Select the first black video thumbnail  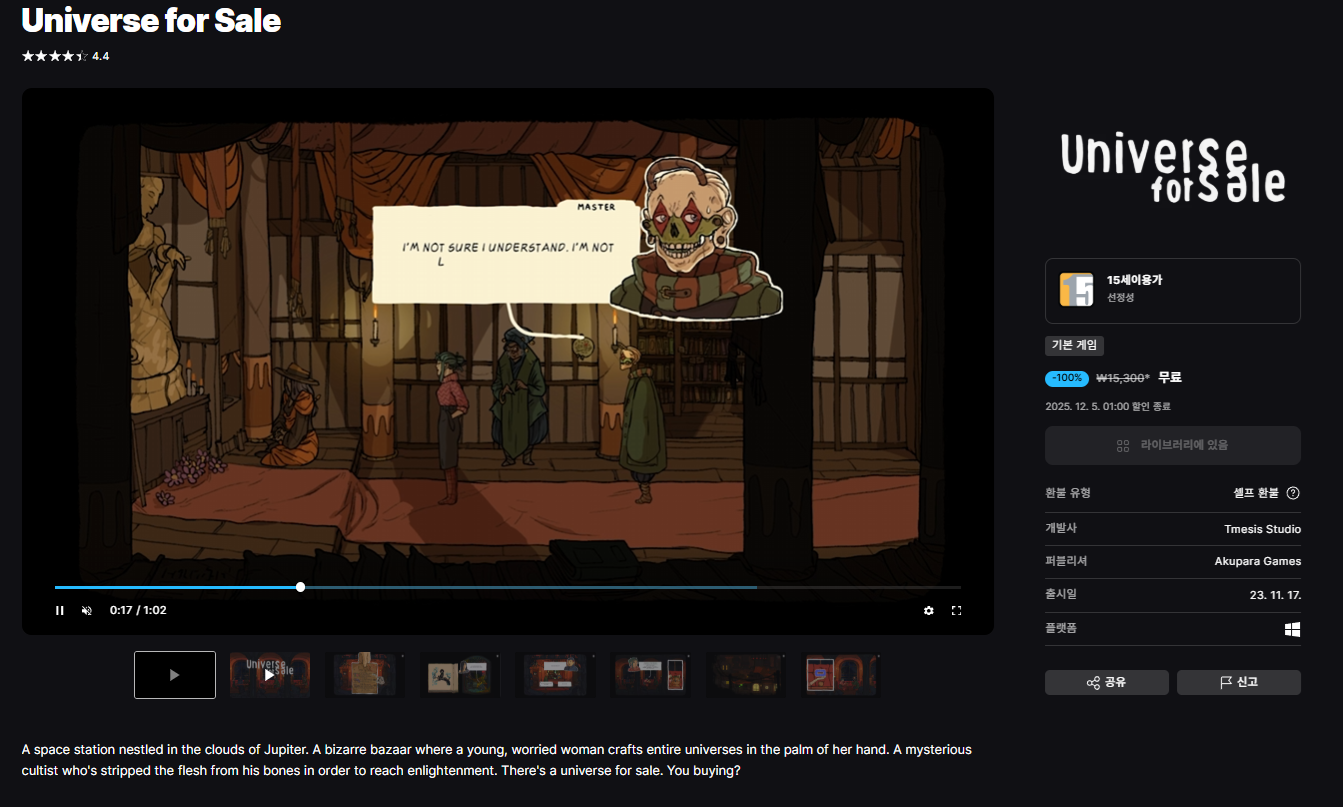tap(175, 675)
